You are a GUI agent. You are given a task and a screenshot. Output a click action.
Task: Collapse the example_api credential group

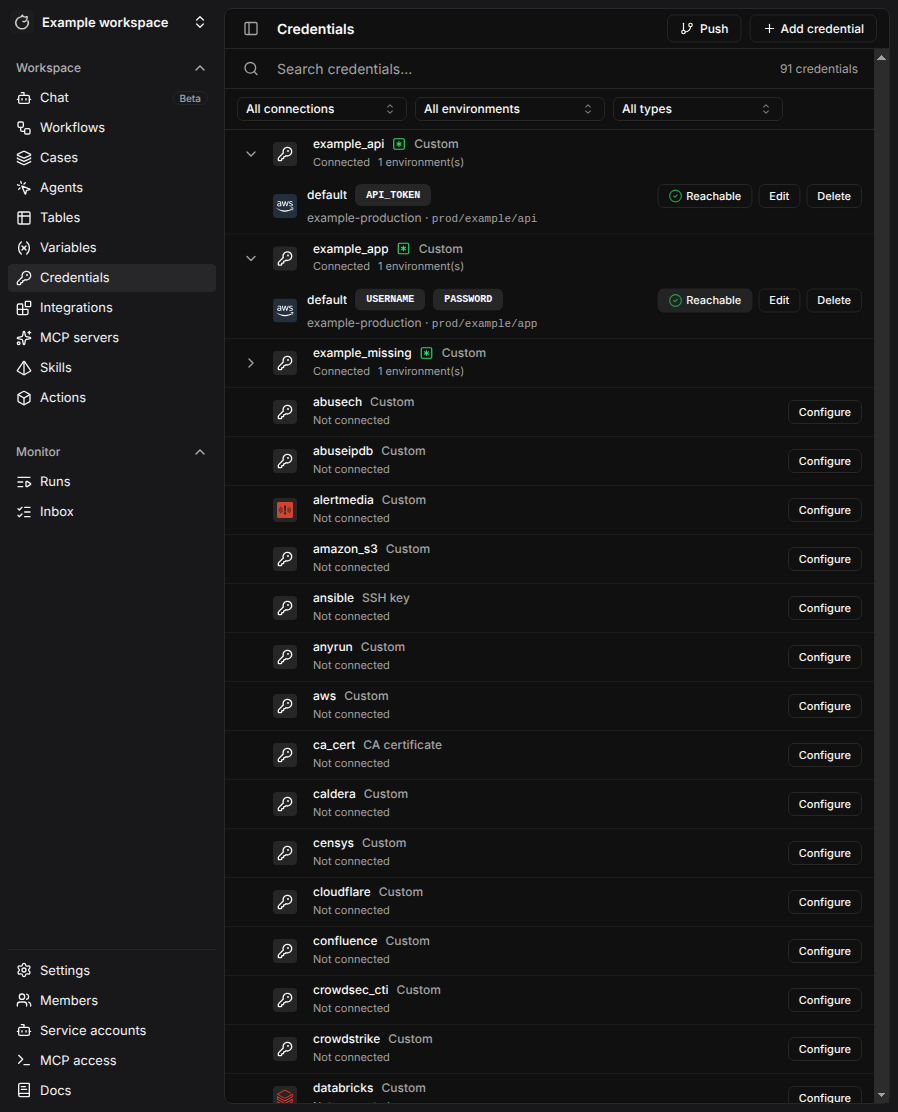pyautogui.click(x=251, y=153)
